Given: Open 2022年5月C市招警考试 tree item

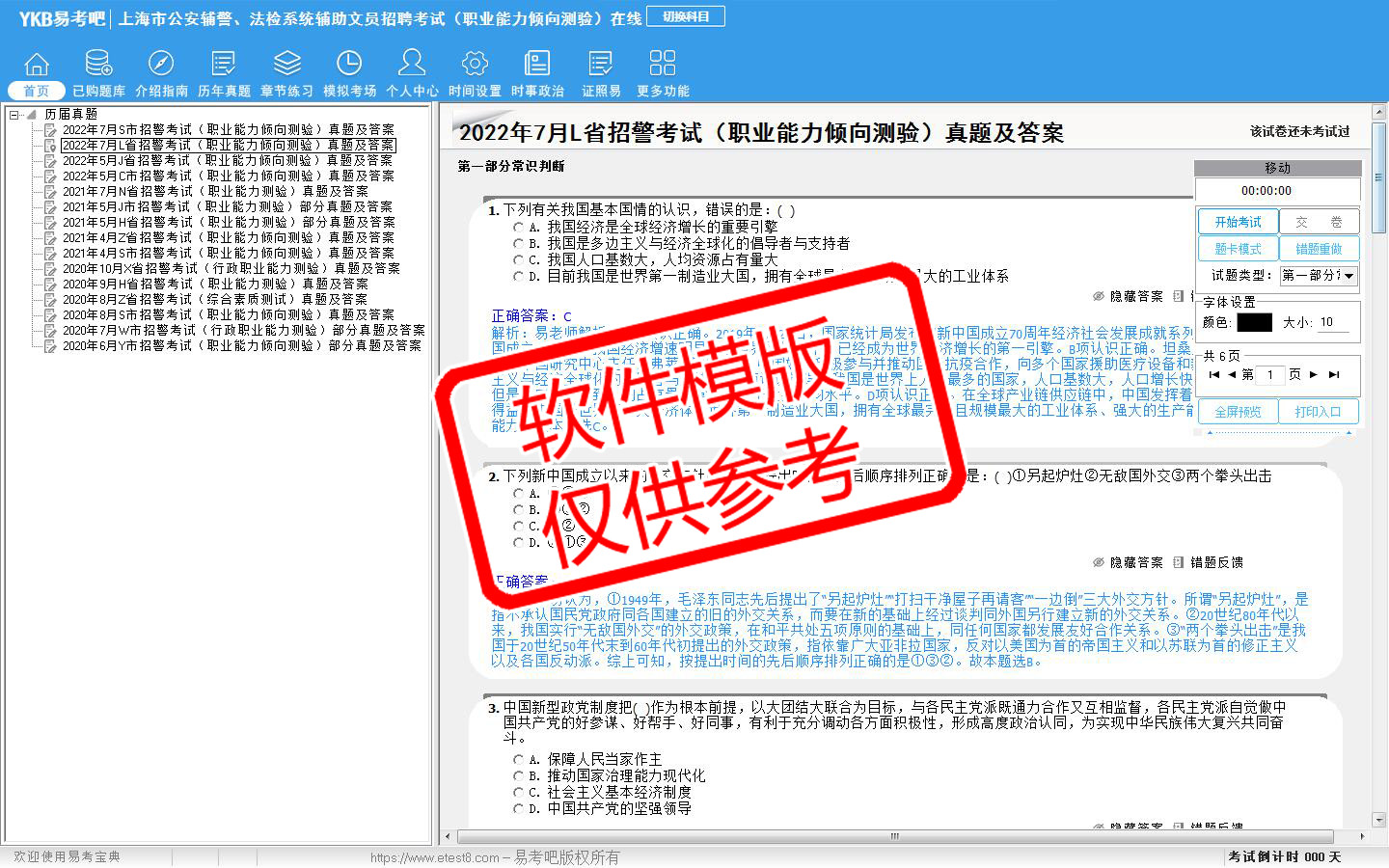Looking at the screenshot, I should (x=229, y=176).
